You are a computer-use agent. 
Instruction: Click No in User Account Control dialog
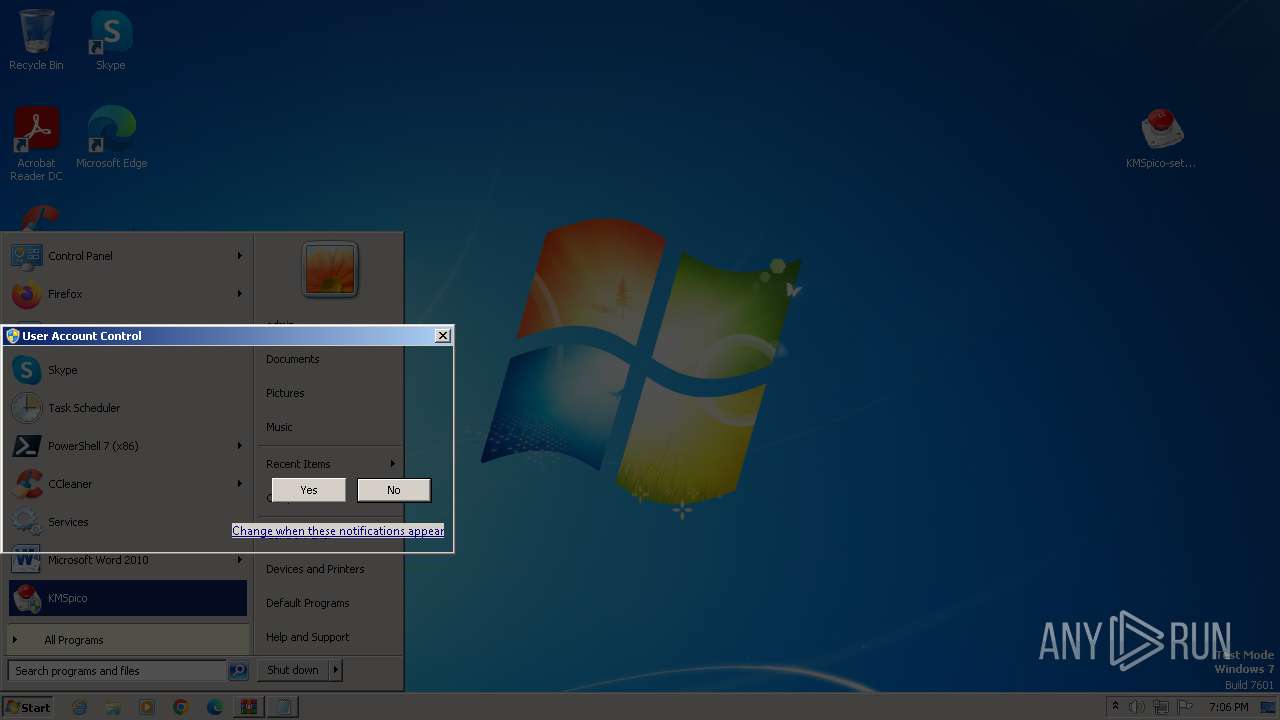(394, 490)
